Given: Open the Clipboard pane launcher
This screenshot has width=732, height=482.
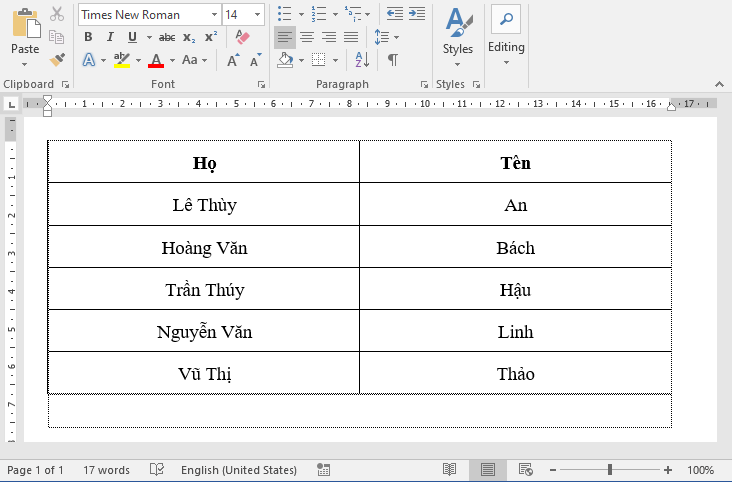Looking at the screenshot, I should pos(65,85).
